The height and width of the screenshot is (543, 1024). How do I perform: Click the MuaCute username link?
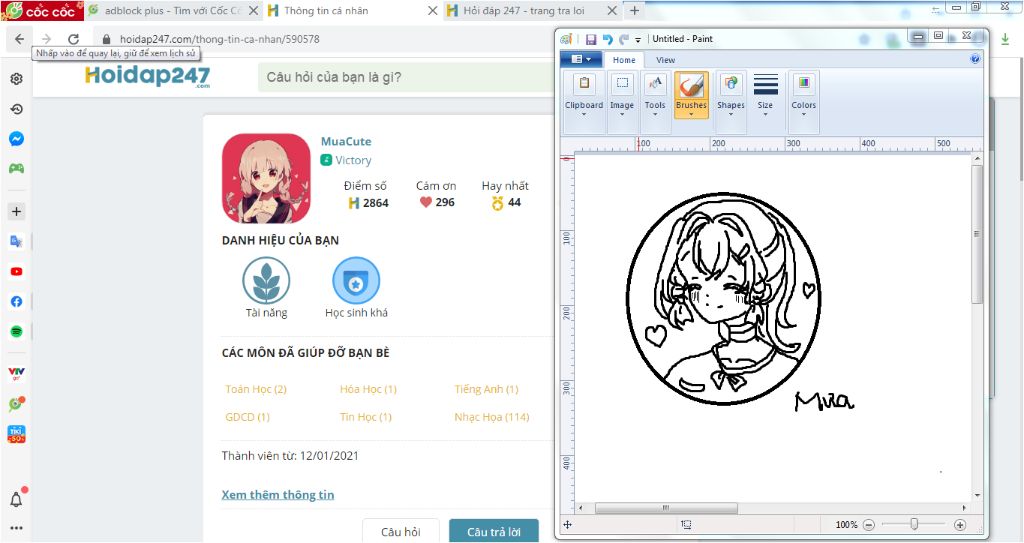(x=346, y=141)
